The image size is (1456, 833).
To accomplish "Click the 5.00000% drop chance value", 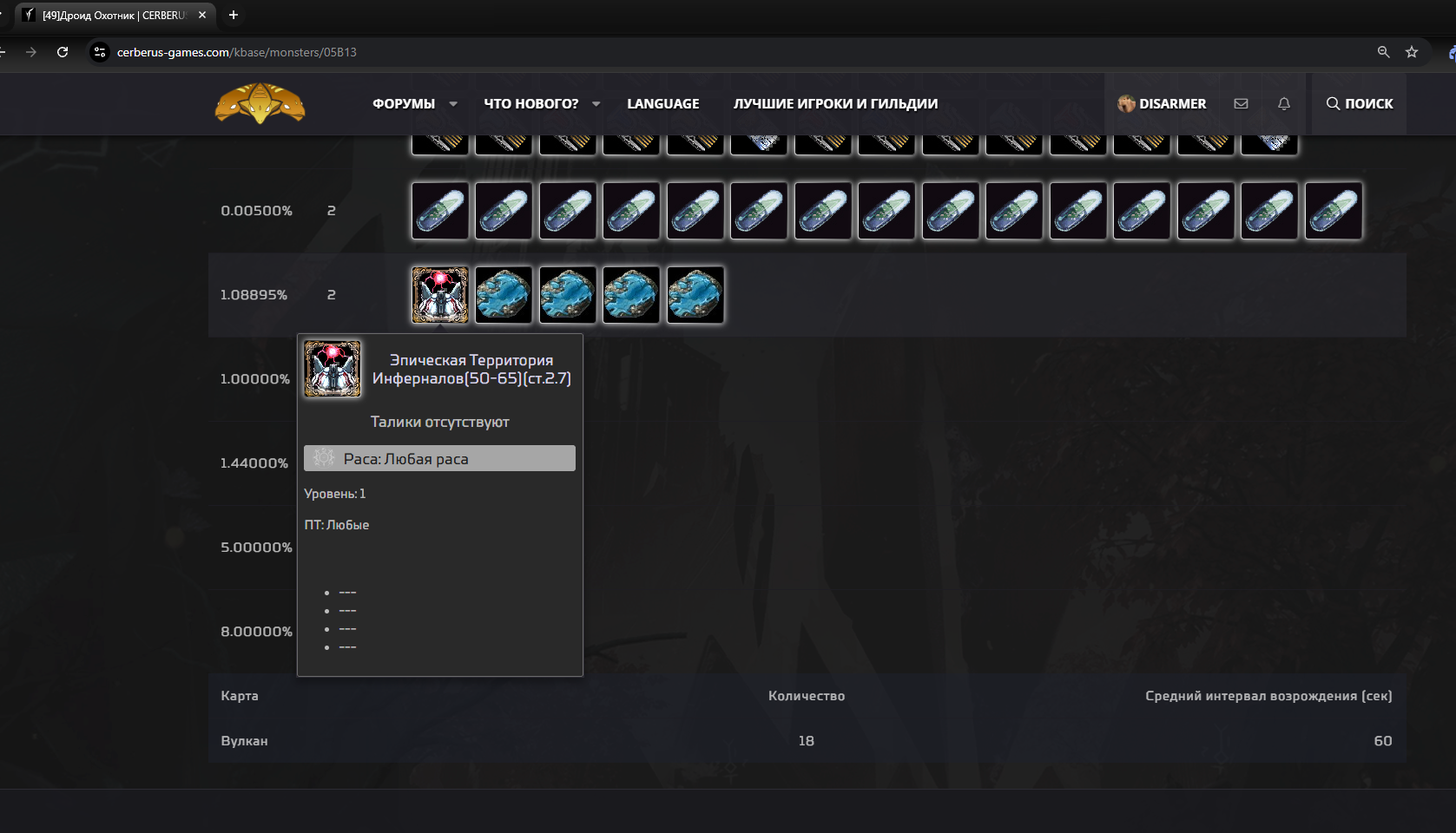I will point(256,548).
